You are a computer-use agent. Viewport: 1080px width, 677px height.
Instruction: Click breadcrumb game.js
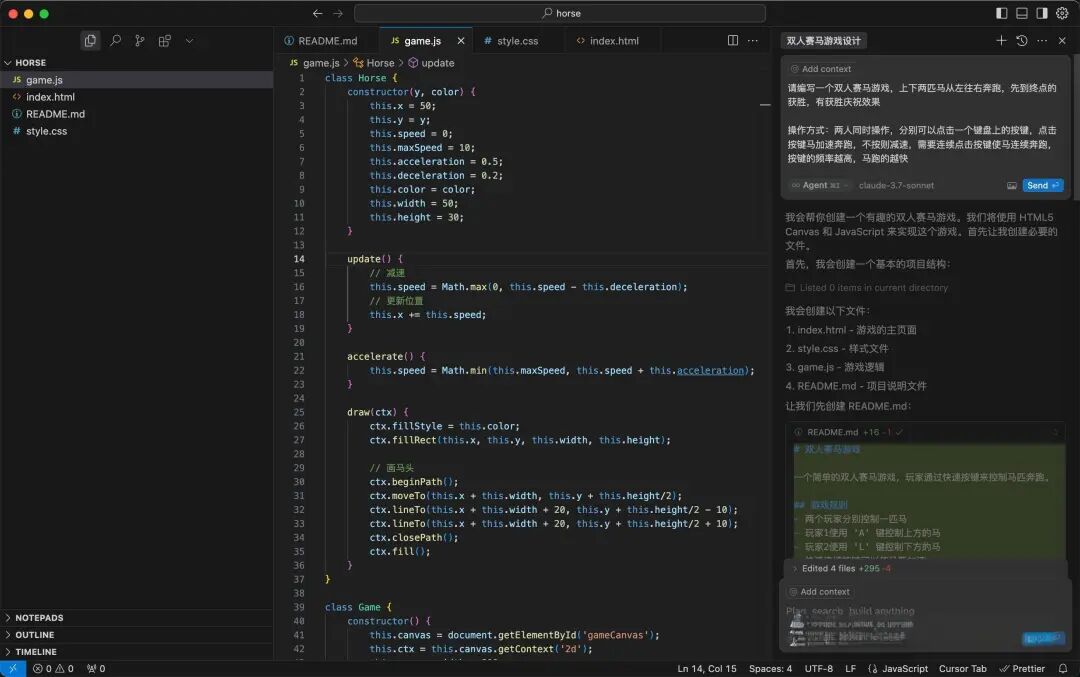315,63
